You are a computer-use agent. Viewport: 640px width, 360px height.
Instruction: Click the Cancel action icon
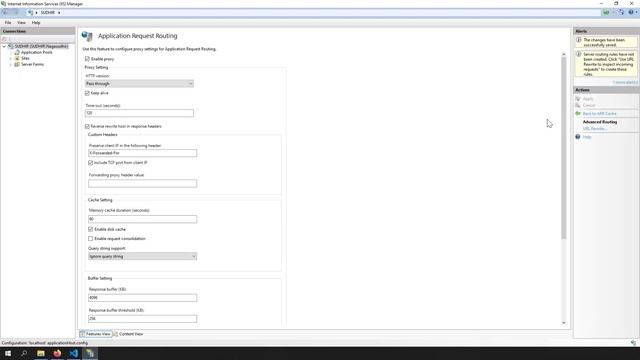[578, 105]
